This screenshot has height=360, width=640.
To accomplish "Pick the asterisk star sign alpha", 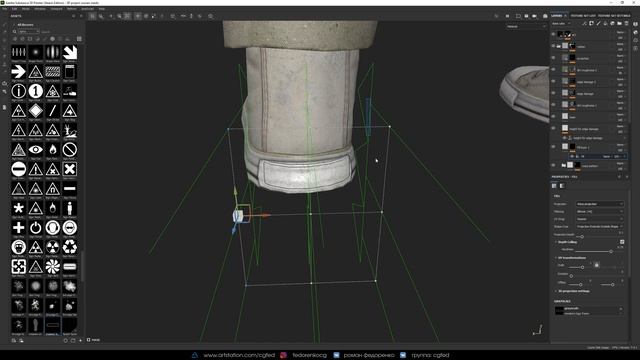I will 18,208.
